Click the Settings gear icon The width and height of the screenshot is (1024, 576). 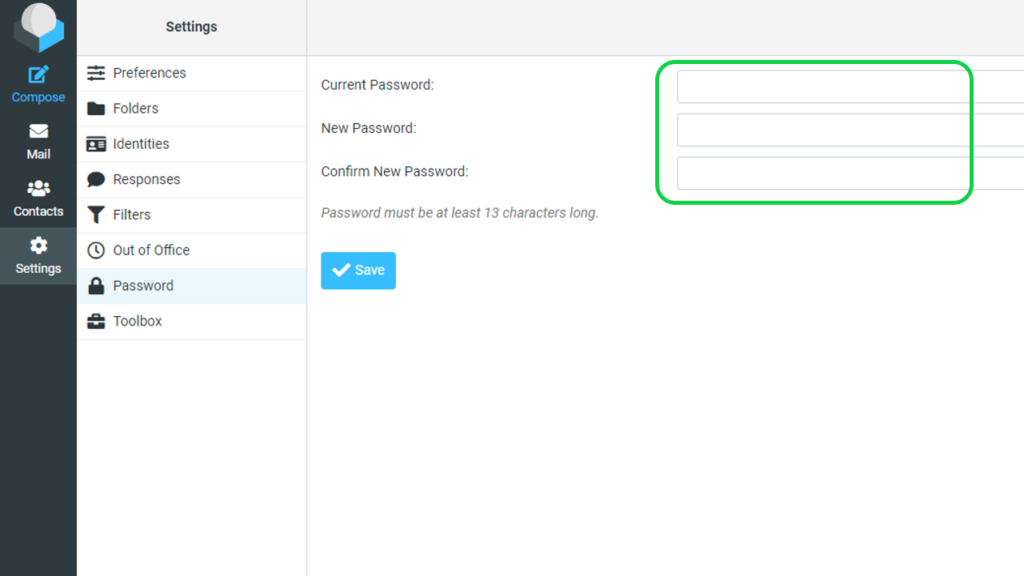point(38,246)
